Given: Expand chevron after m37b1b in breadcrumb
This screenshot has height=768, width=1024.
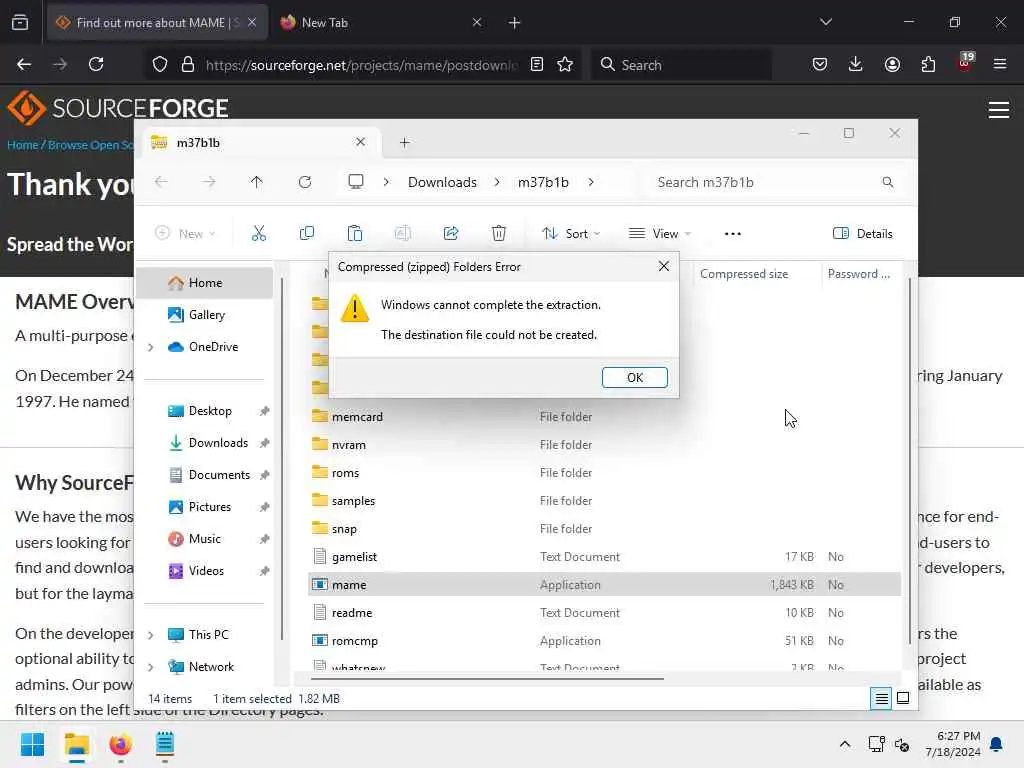Looking at the screenshot, I should pyautogui.click(x=591, y=182).
